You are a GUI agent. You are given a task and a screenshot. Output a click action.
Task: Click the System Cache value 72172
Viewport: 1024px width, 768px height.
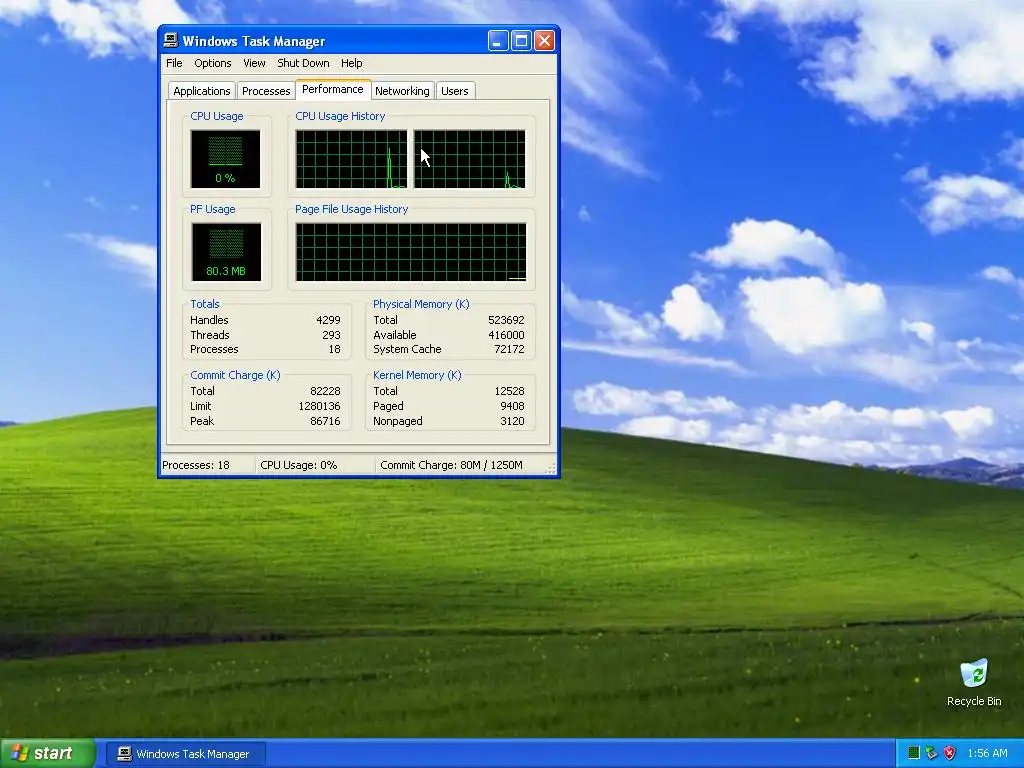509,349
